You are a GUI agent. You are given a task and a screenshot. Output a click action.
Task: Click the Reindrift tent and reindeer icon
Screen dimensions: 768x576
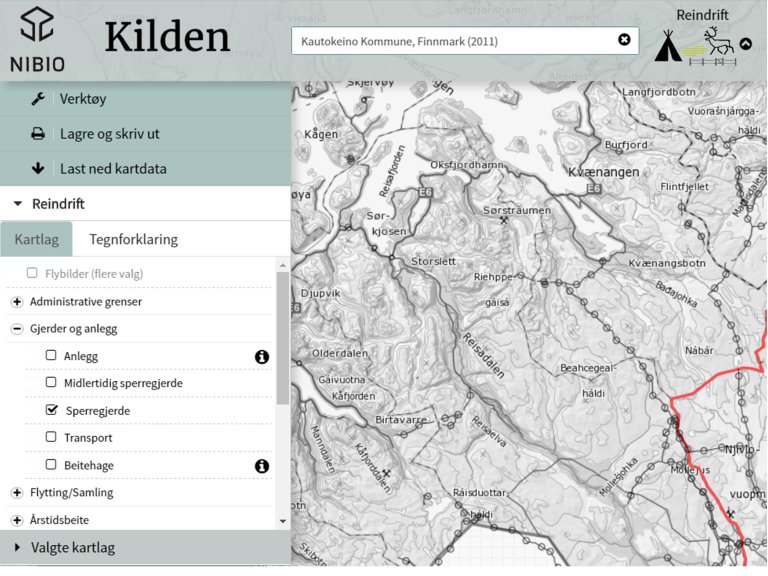click(x=695, y=46)
